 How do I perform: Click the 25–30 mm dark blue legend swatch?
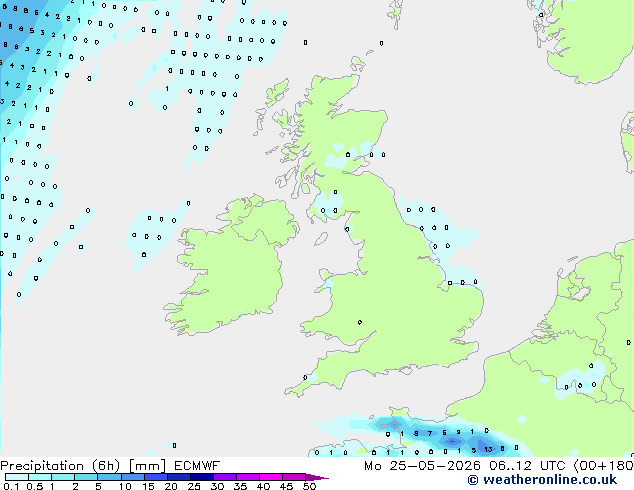coord(202,477)
